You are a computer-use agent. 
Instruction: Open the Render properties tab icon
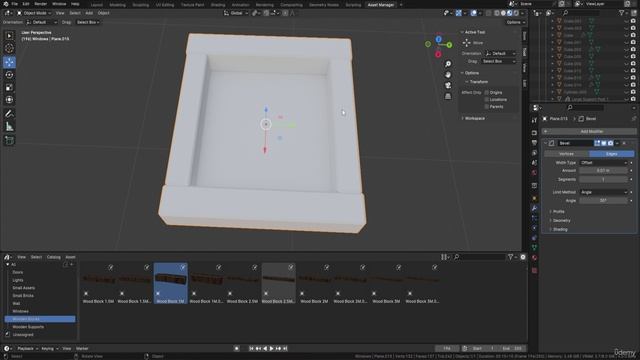[534, 133]
